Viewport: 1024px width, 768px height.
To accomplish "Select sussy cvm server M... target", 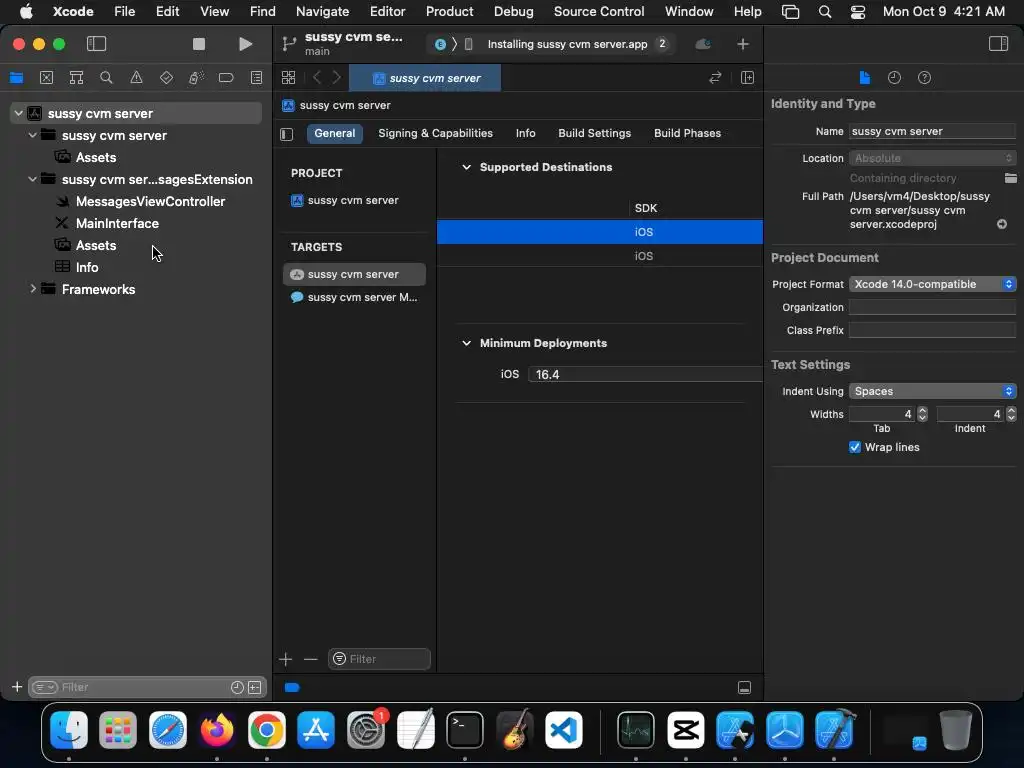I will (354, 297).
